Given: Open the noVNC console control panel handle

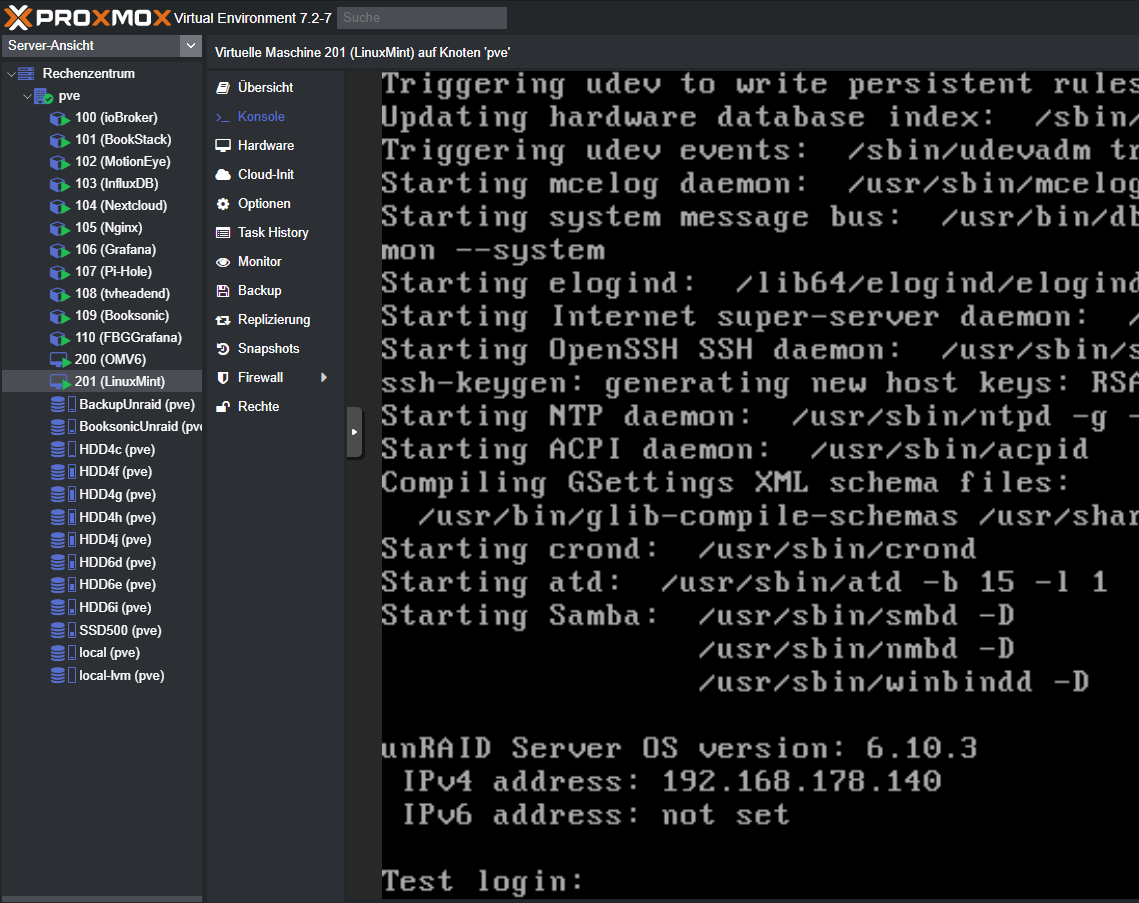Looking at the screenshot, I should (x=354, y=432).
